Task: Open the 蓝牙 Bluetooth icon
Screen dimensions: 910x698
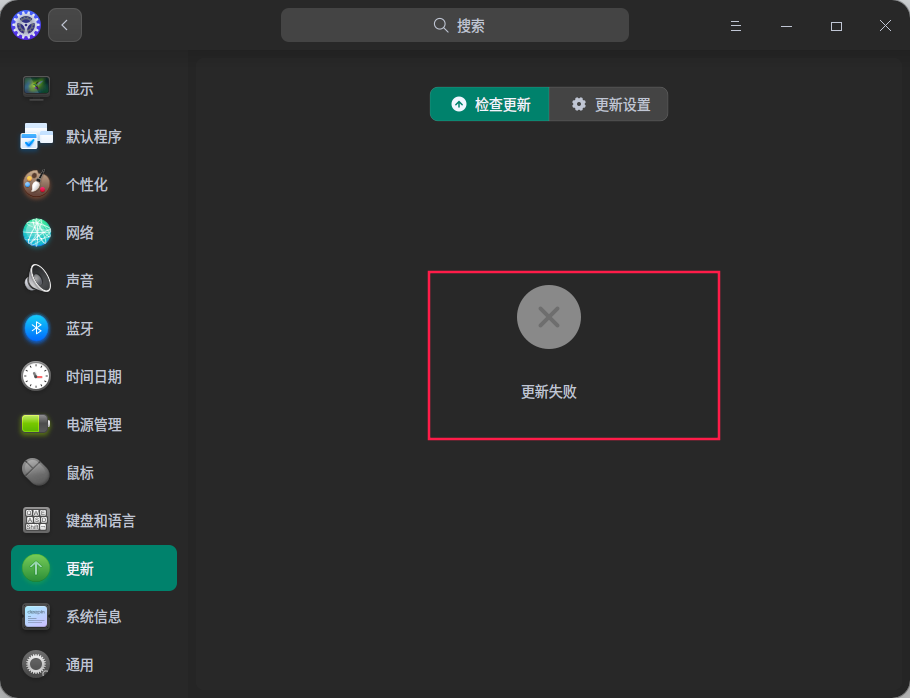Action: [37, 328]
